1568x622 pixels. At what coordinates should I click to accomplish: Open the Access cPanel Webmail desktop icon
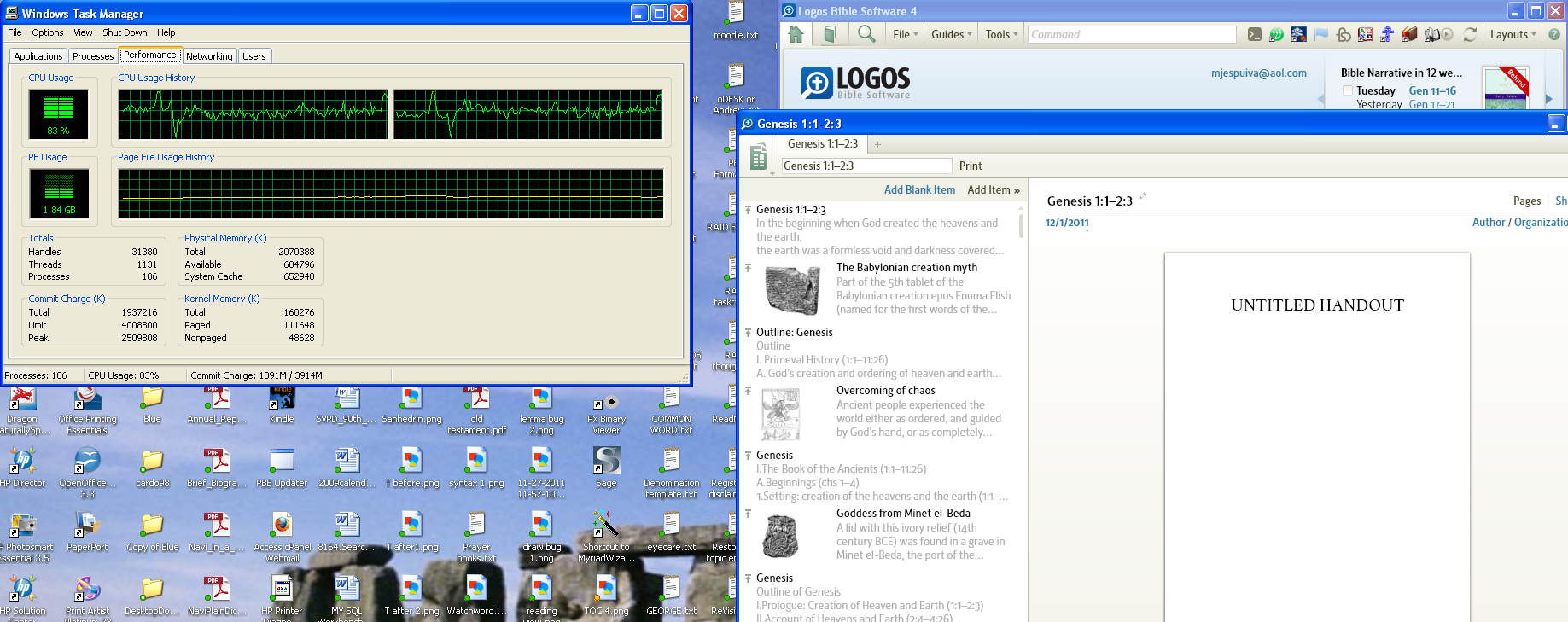click(282, 537)
